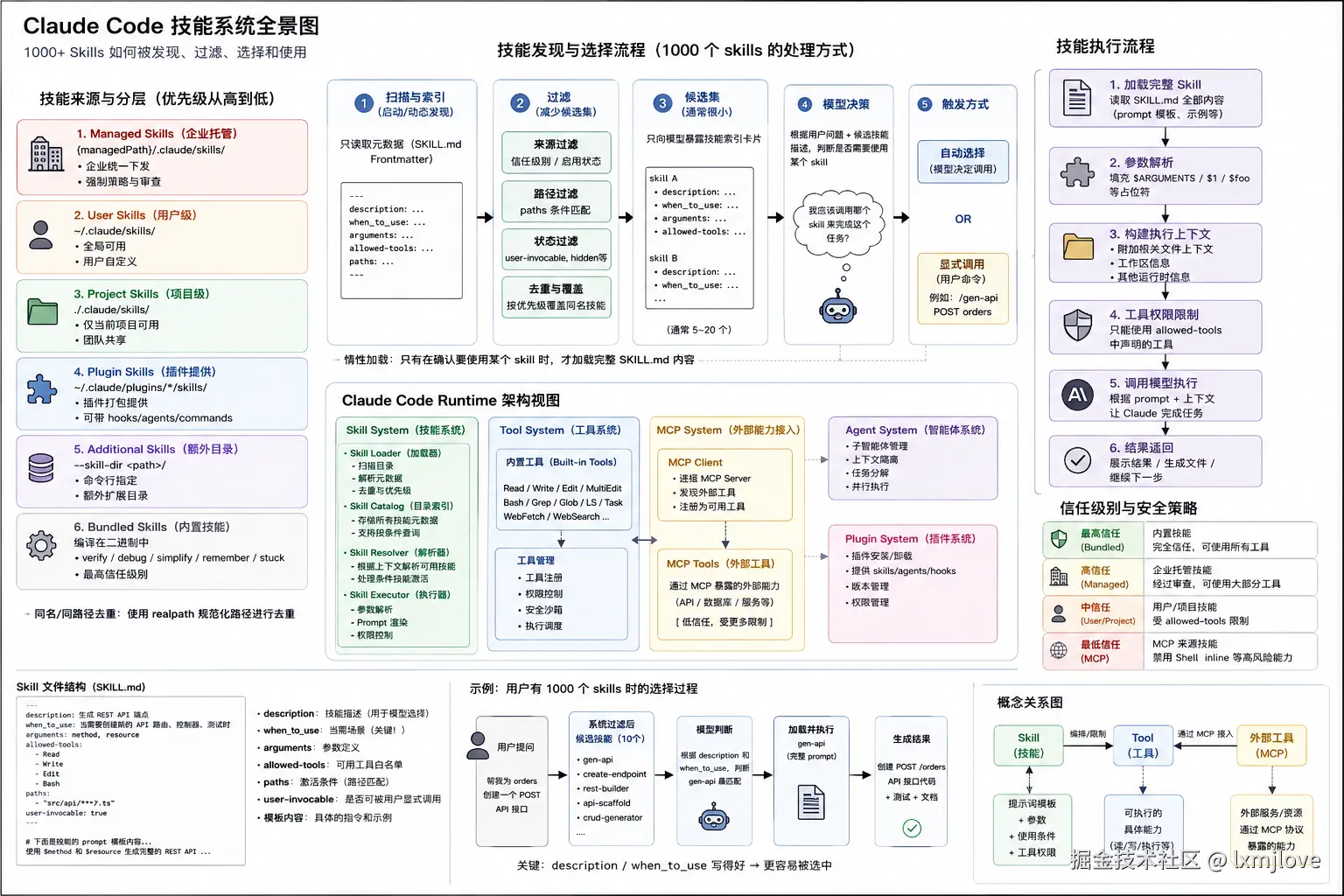The width and height of the screenshot is (1344, 896).
Task: Select the AI icon beside 调用模型执行
Action: [x=1077, y=395]
